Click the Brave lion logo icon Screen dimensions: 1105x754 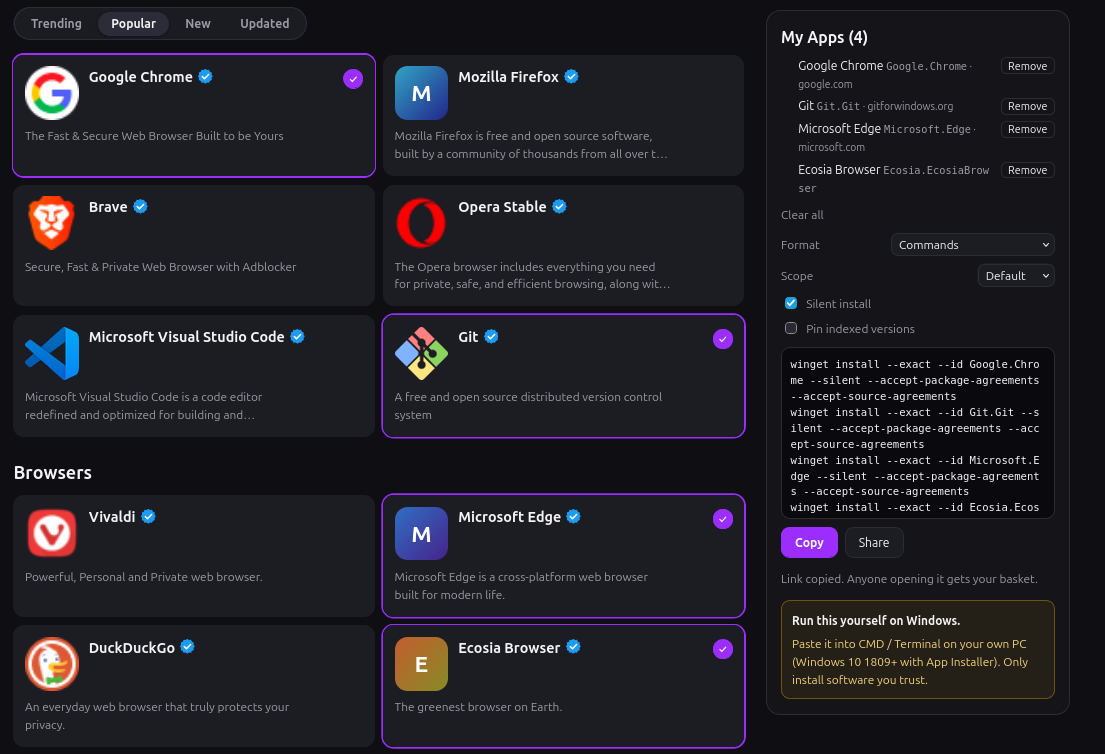51,223
